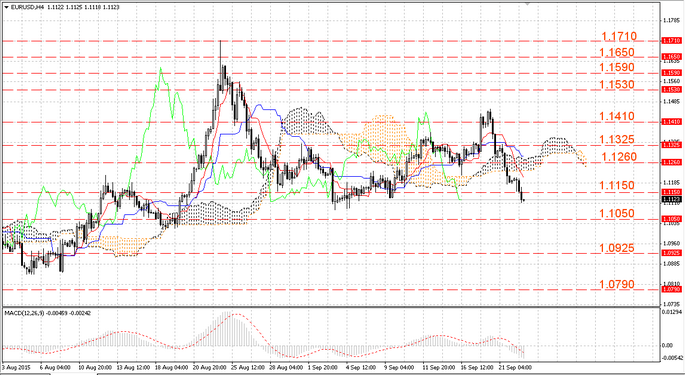The image size is (685, 375).
Task: Click the 18 Aug 04:00 time label
Action: click(x=172, y=368)
